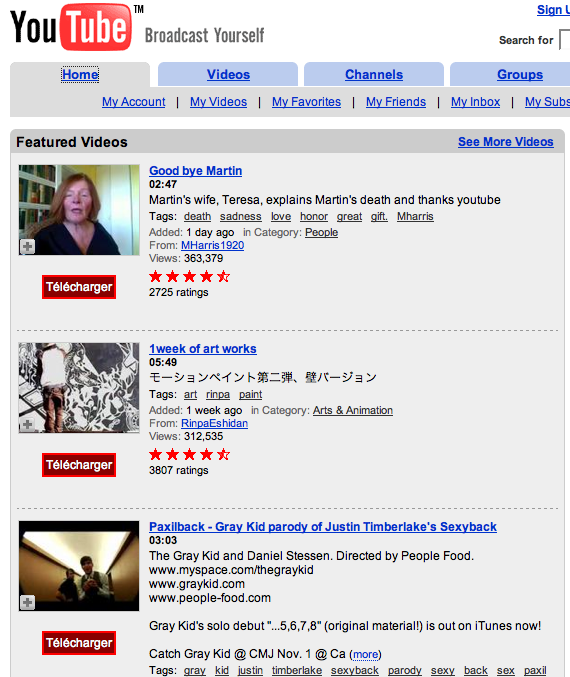The width and height of the screenshot is (570, 677).
Task: Visit MHarris1920 user profile link
Action: point(212,245)
